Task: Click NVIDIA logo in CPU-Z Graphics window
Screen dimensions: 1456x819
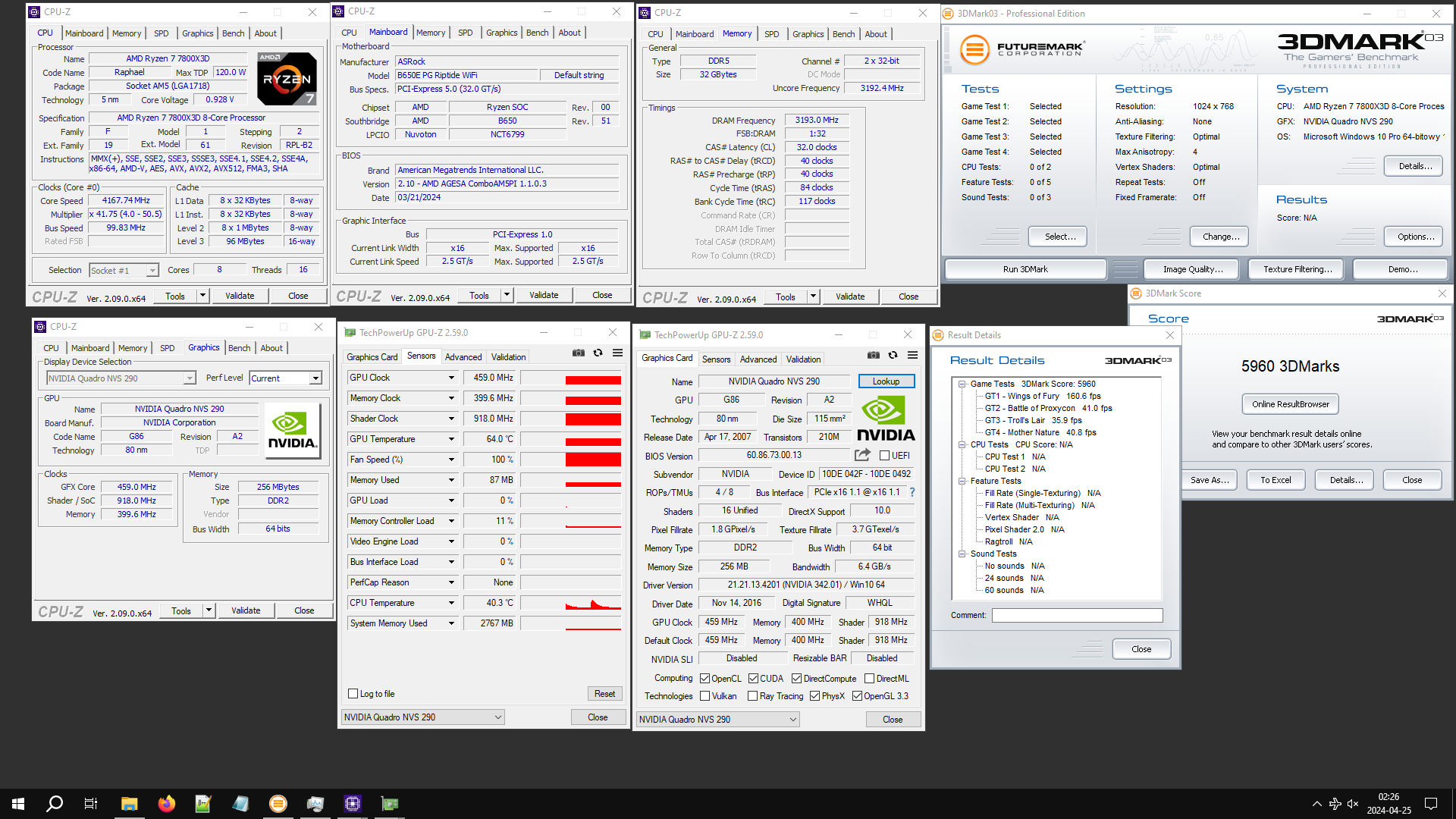Action: 293,431
